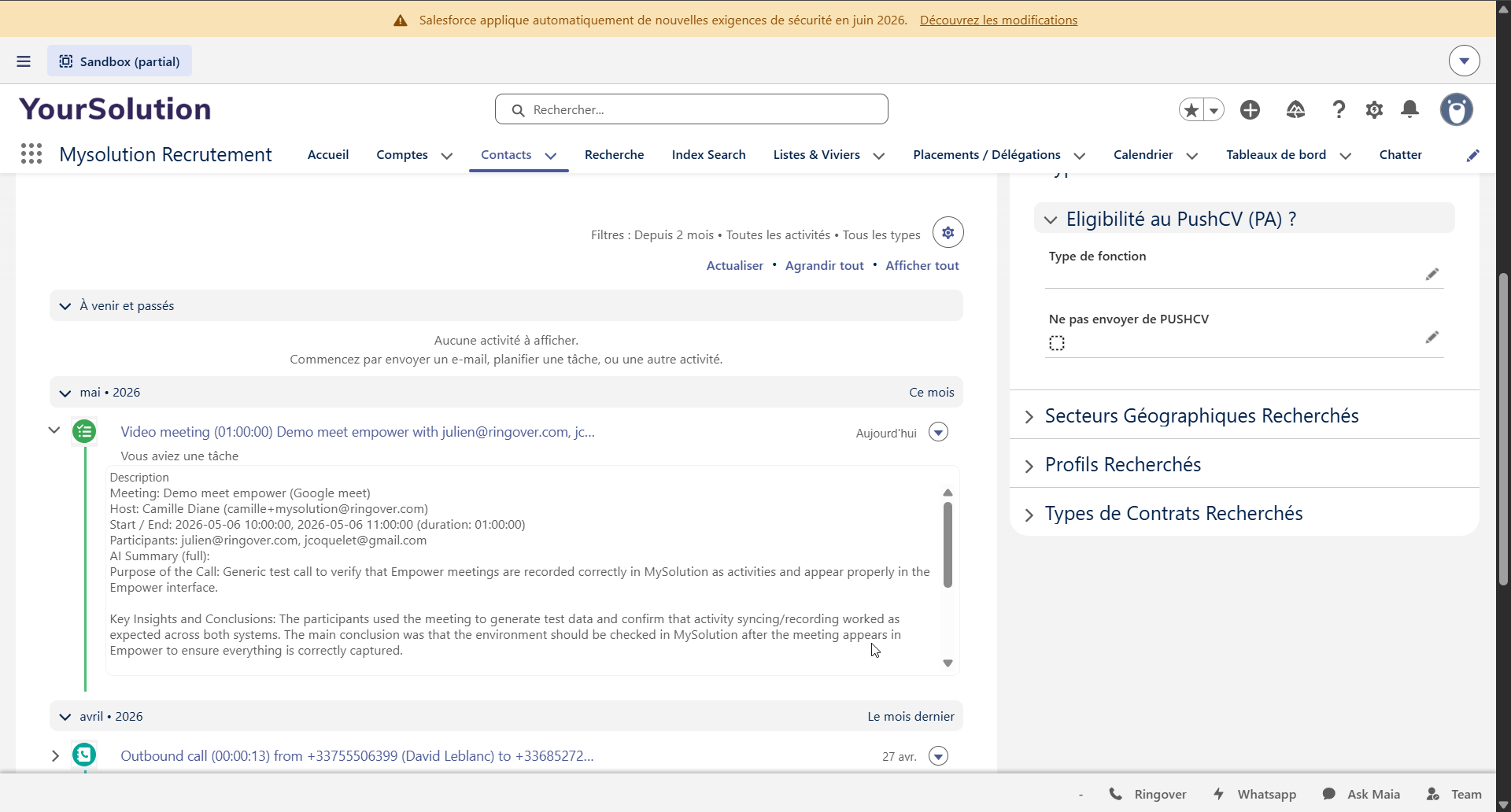Click the description scrollbar down arrow

[x=948, y=663]
